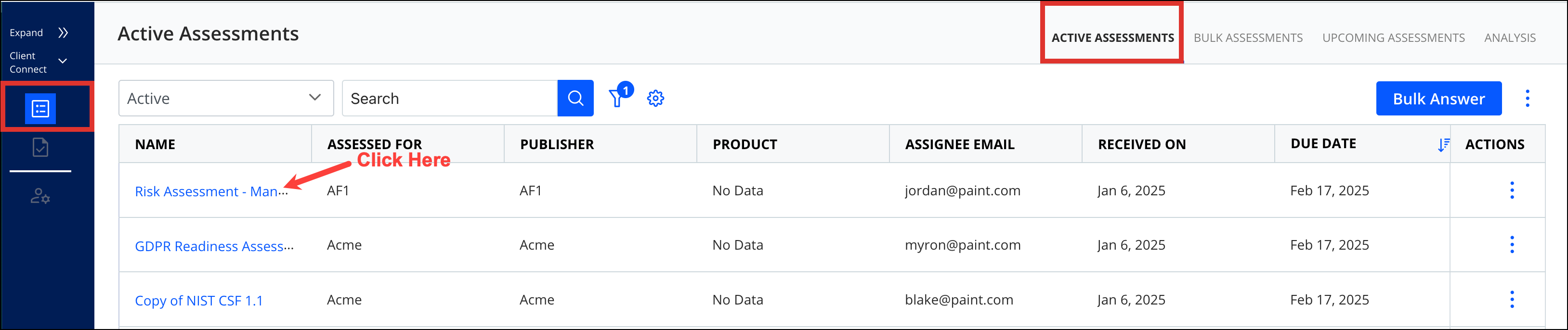Open kebab menu beside Bulk Answer

point(1527,99)
